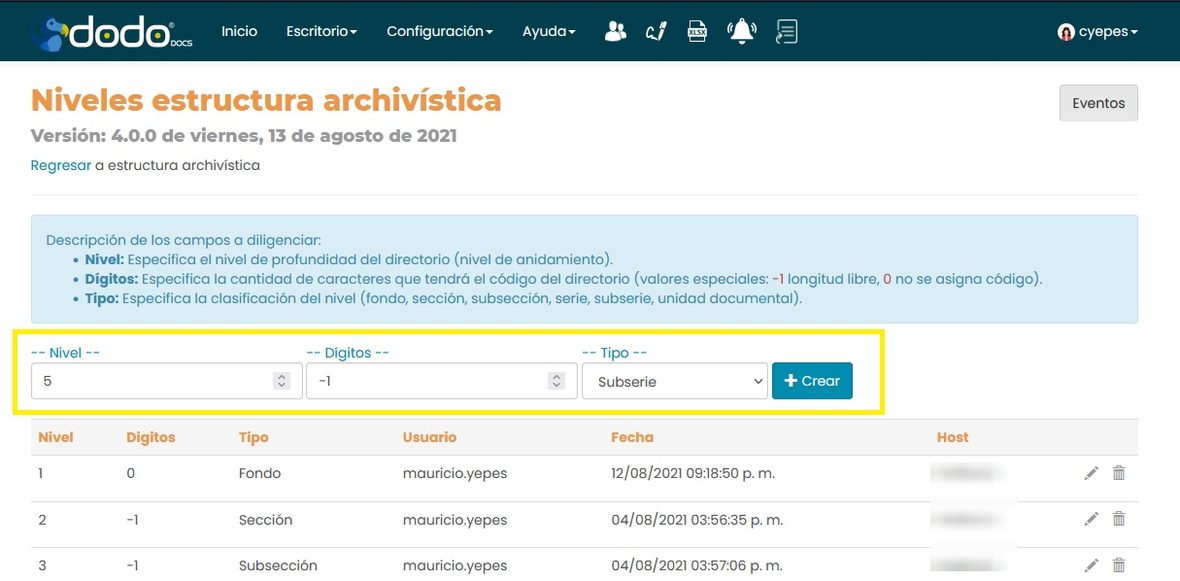The width and height of the screenshot is (1180, 581).
Task: Click the Usuario column header
Action: (x=430, y=437)
